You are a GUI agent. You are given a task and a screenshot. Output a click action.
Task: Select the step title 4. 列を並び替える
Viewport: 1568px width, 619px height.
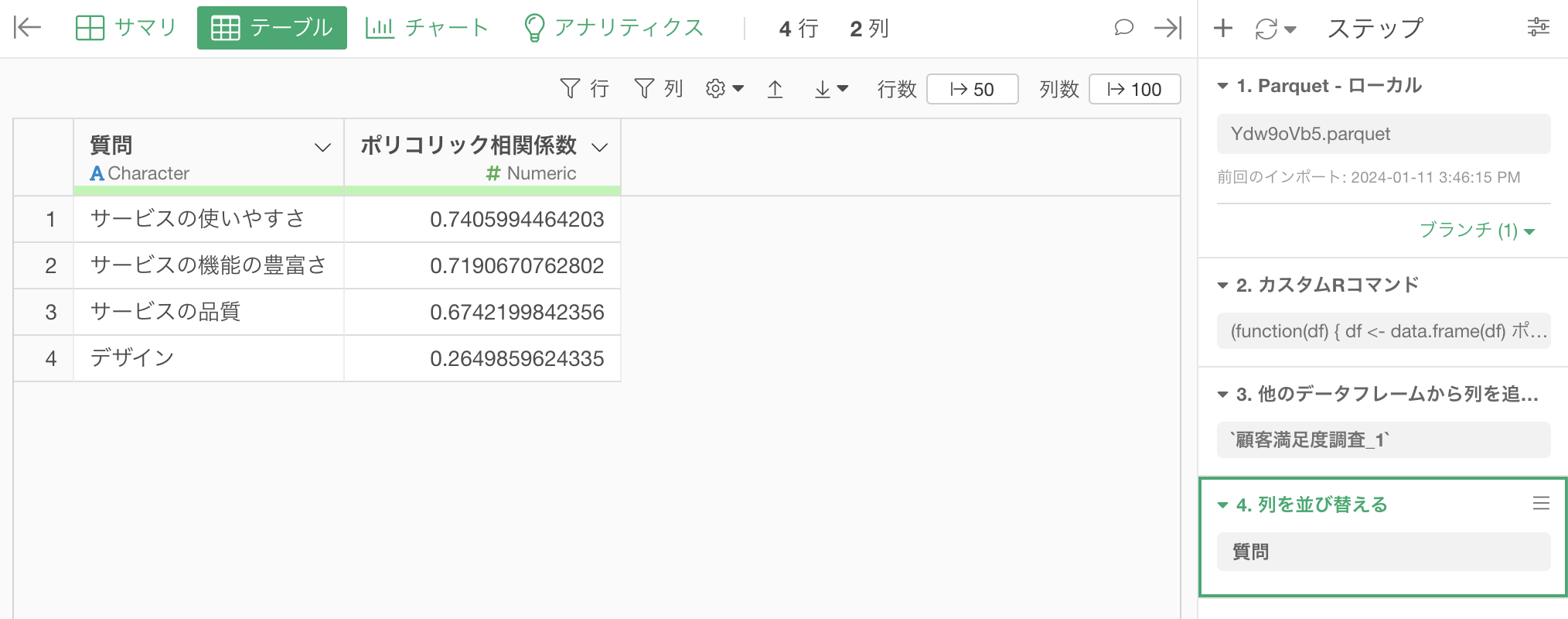pyautogui.click(x=1312, y=504)
